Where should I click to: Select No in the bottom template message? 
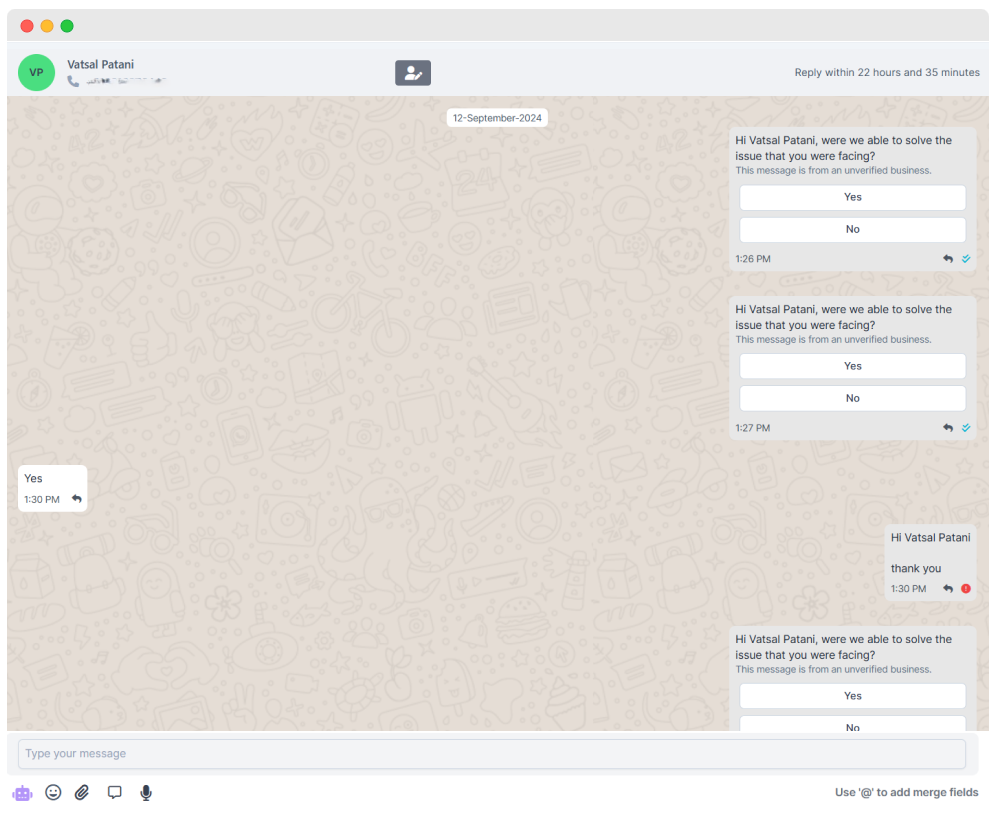coord(852,727)
